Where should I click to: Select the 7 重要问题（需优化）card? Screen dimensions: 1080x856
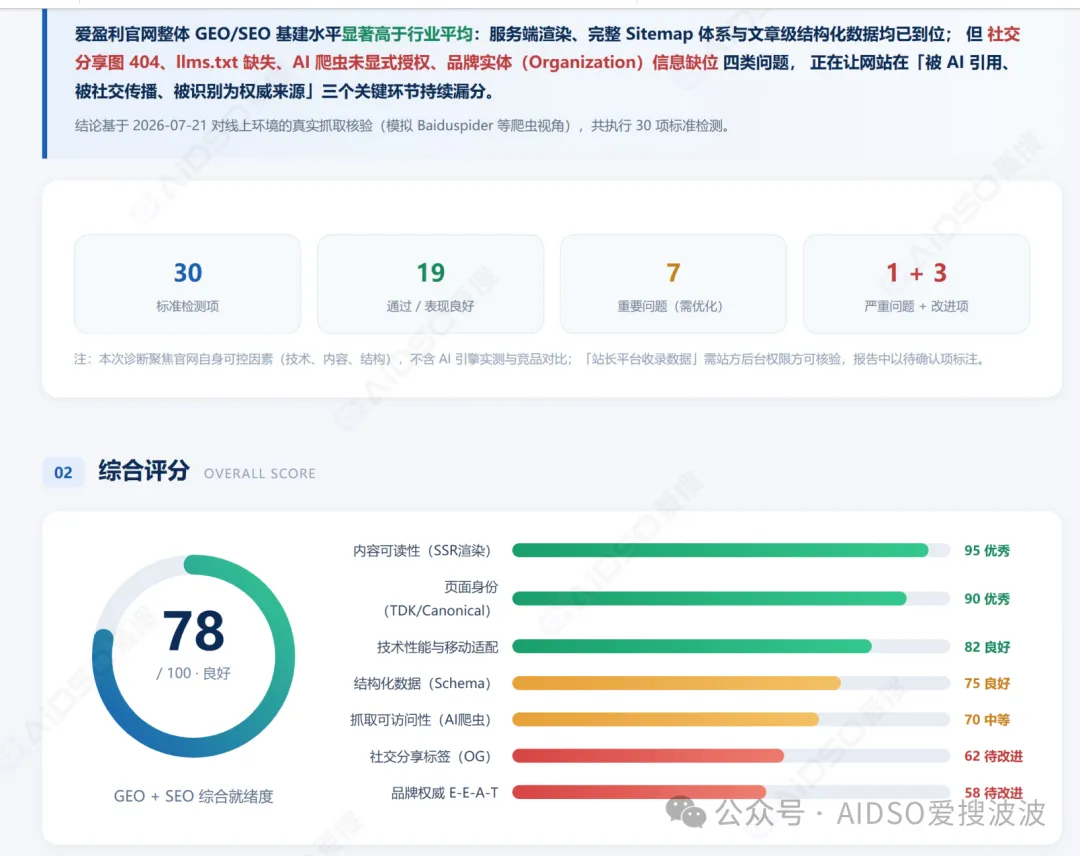[x=673, y=284]
